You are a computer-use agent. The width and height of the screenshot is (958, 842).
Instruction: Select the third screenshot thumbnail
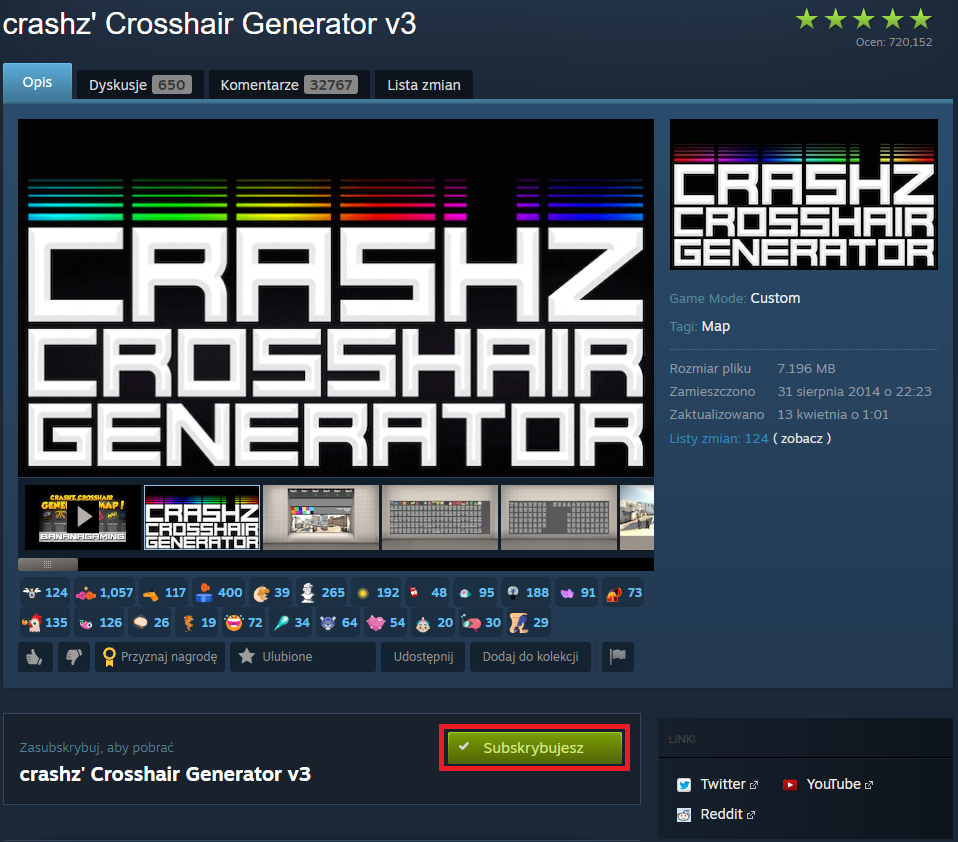point(321,517)
